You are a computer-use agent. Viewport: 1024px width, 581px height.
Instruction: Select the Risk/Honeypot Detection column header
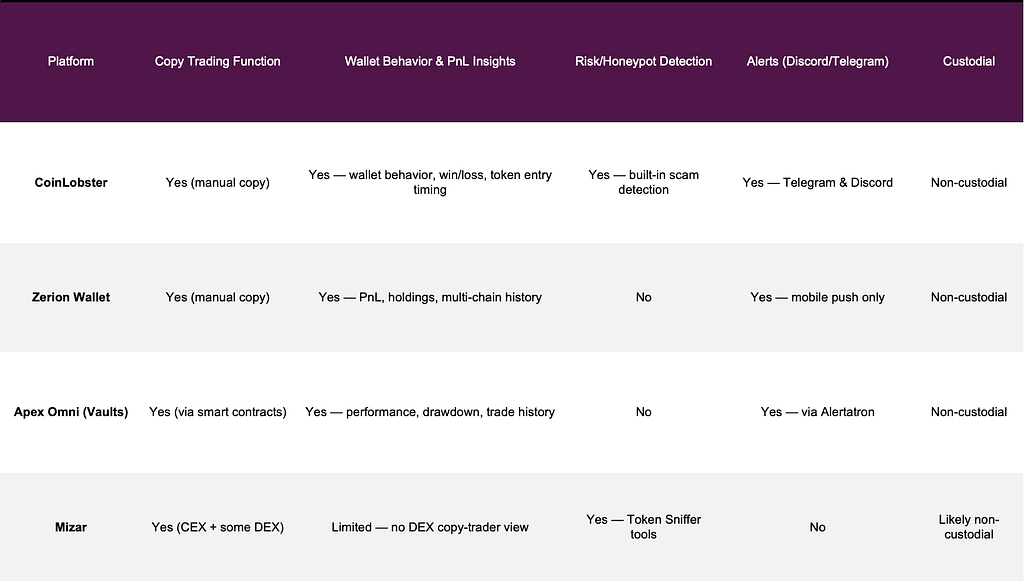643,61
